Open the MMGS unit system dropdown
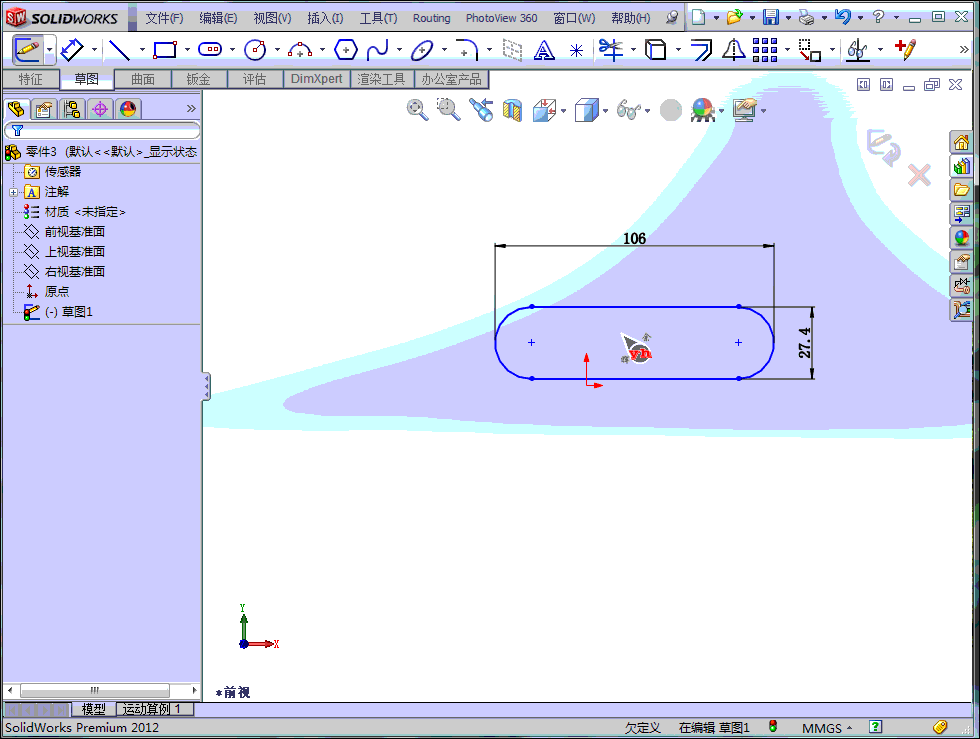The width and height of the screenshot is (980, 739). (x=827, y=728)
